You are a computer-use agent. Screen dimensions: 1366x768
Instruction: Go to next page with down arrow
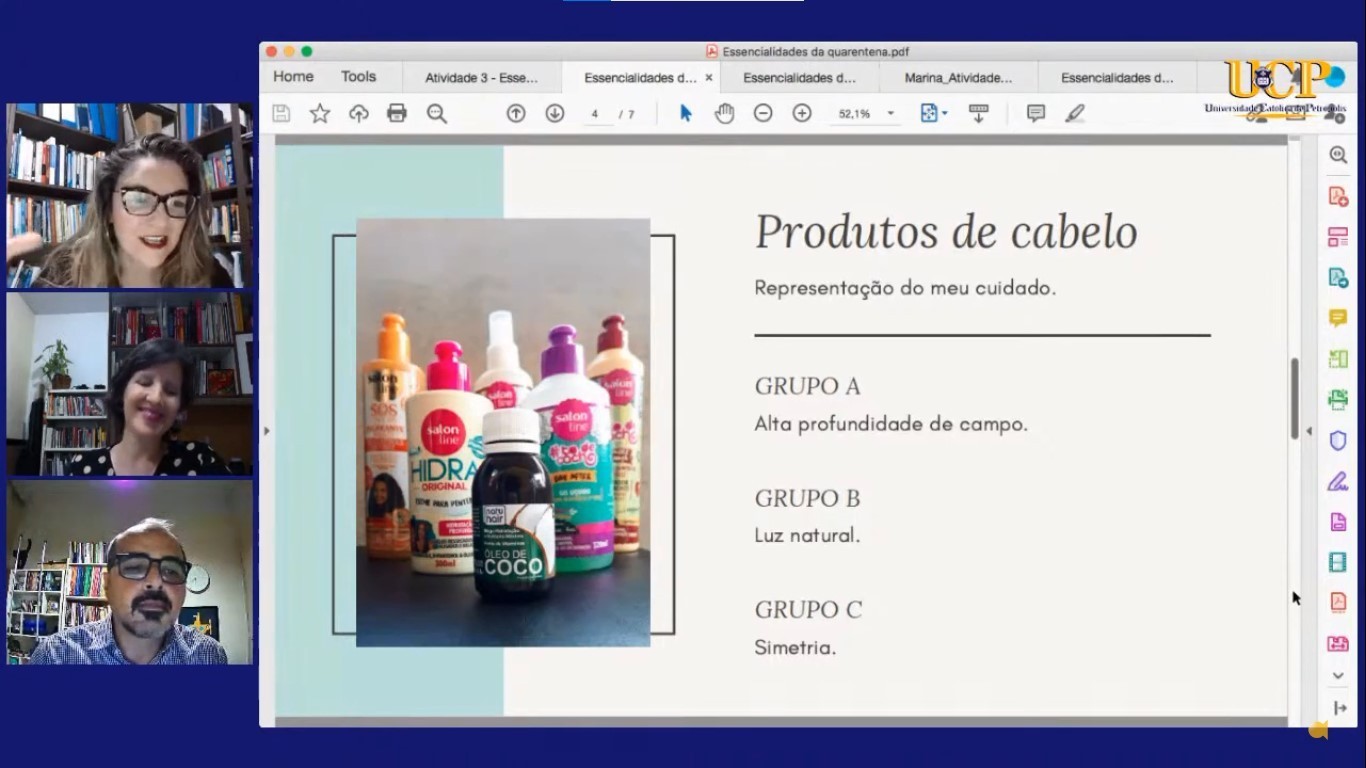point(555,114)
